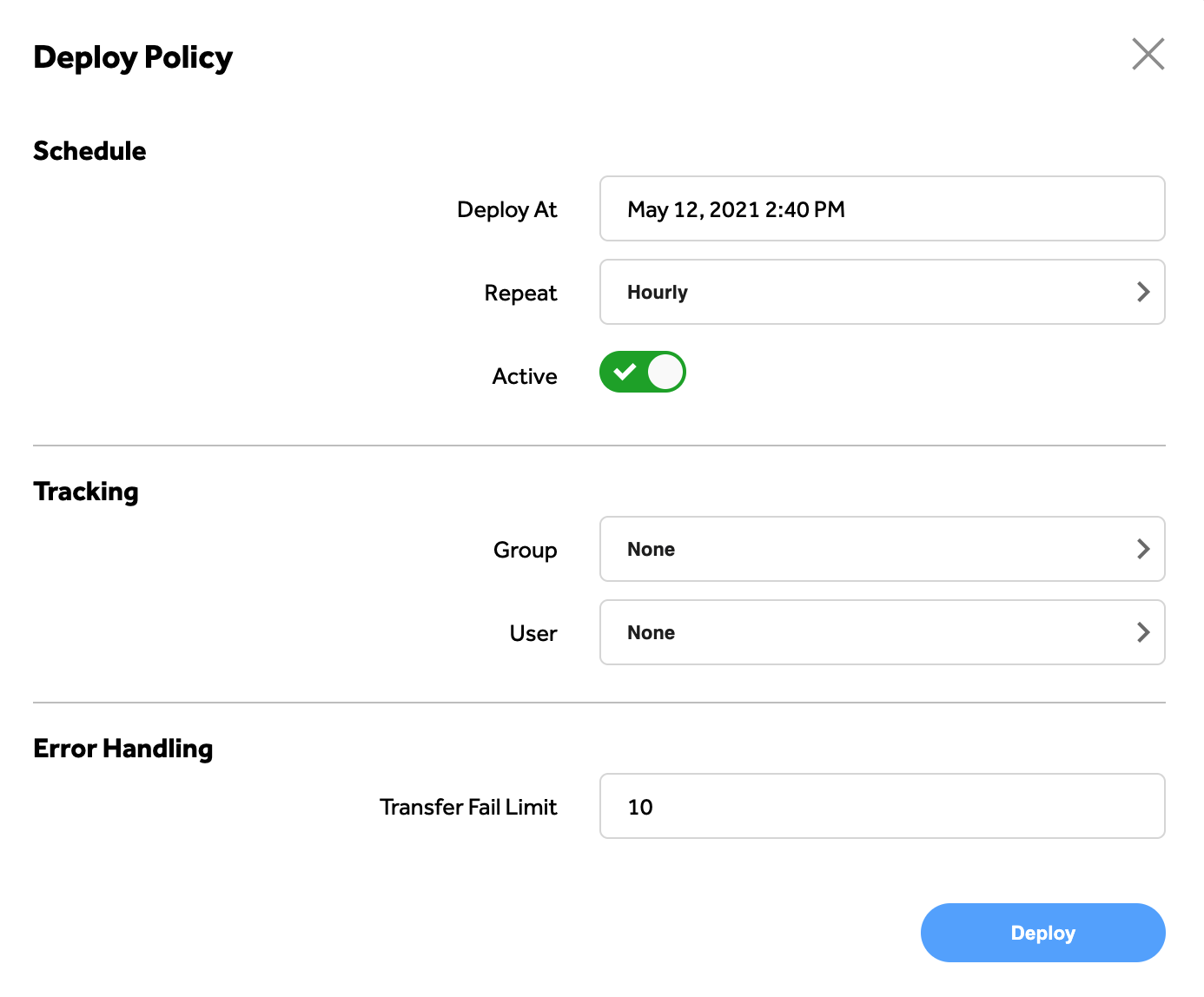Click the Deploy At label
This screenshot has height=997, width=1204.
pyautogui.click(x=507, y=210)
